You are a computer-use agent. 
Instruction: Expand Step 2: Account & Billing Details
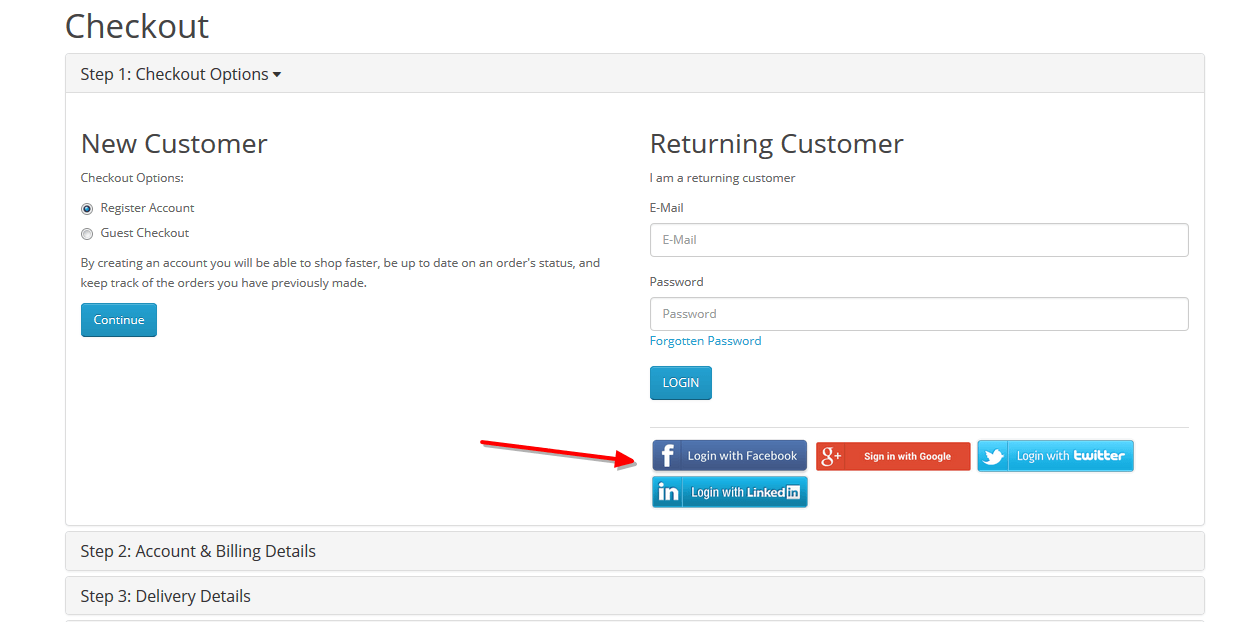click(x=198, y=551)
